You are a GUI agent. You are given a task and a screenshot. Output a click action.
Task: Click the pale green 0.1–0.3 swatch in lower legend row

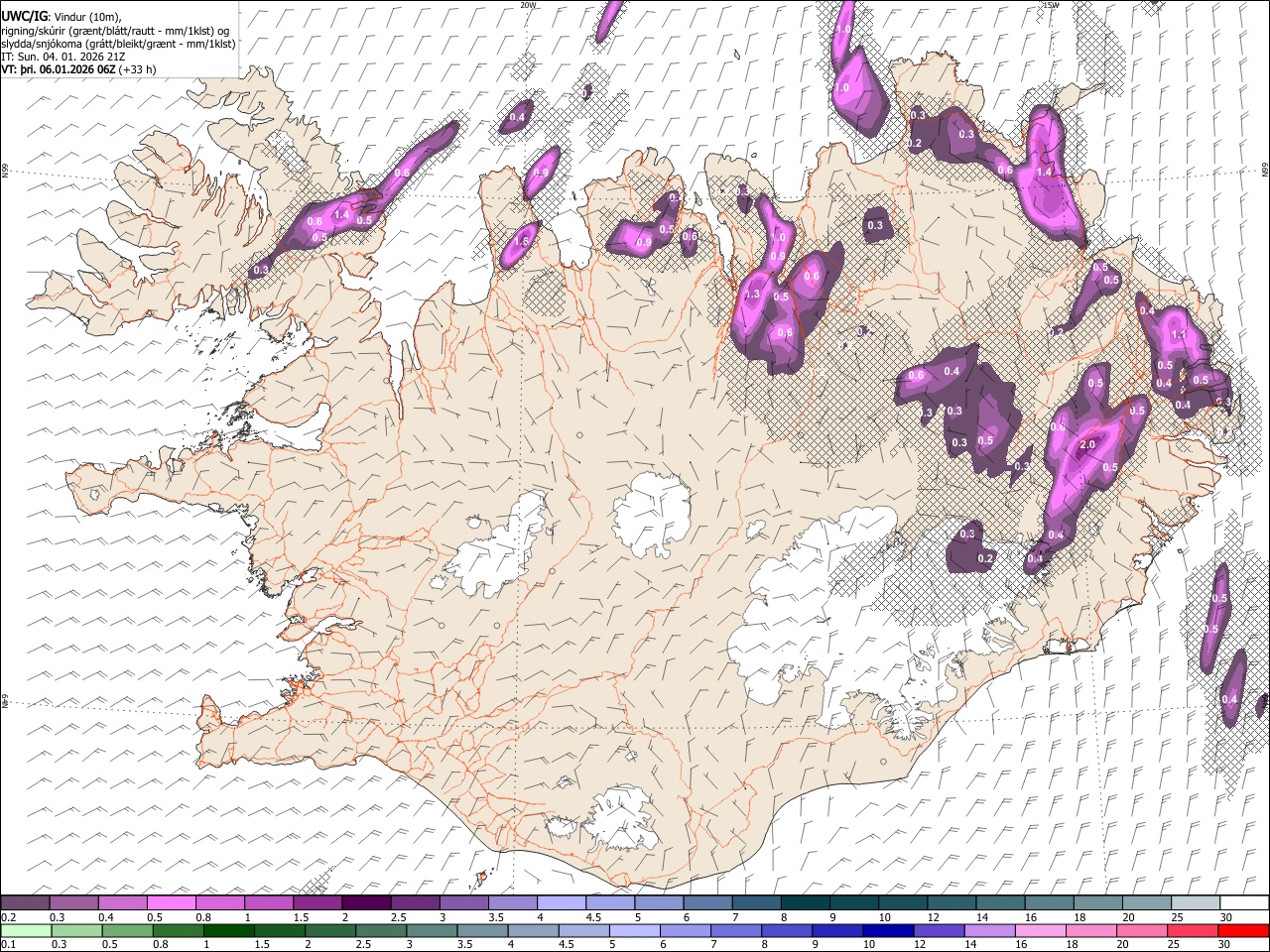(26, 931)
